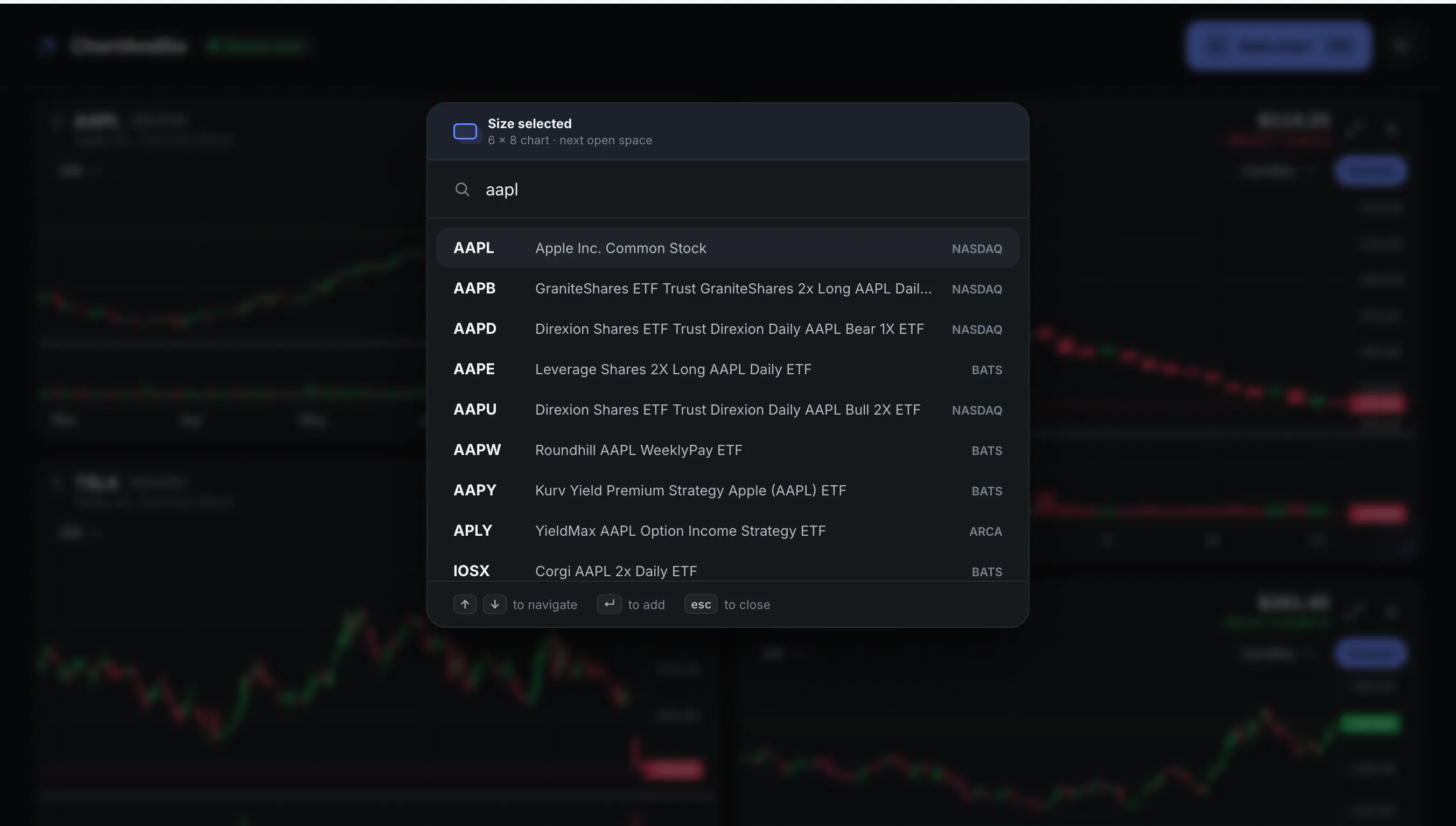Pick AAPE Leverage Shares 2X Long result

click(727, 369)
